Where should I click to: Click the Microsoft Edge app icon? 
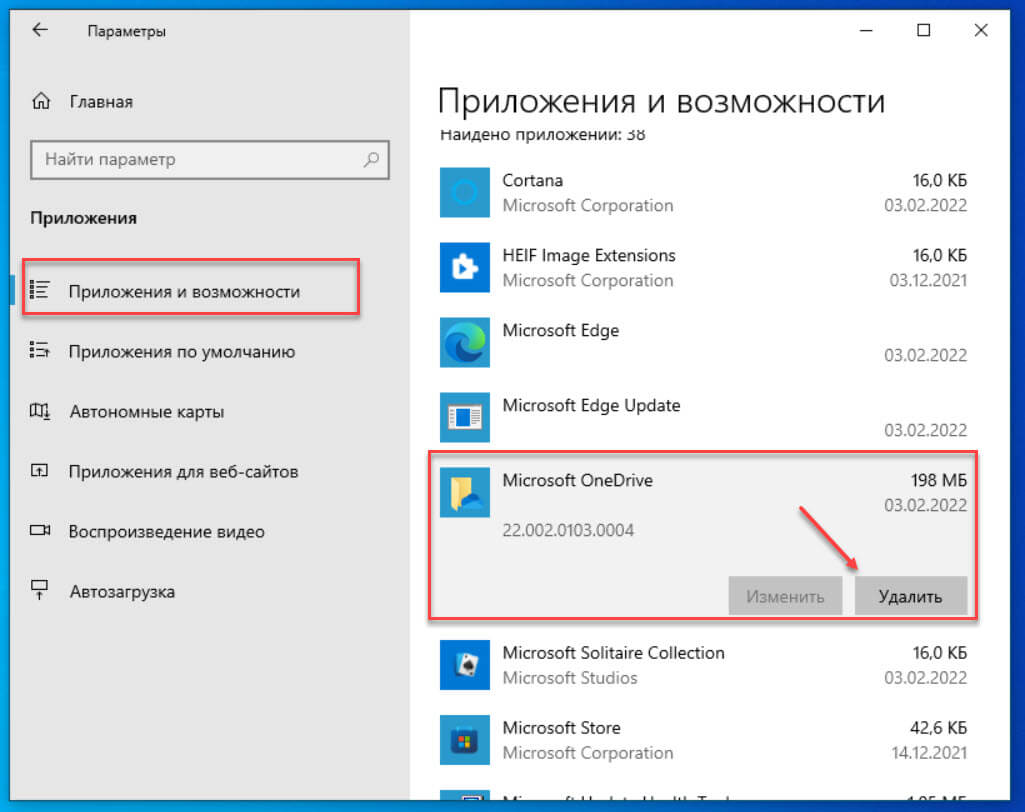tap(465, 343)
